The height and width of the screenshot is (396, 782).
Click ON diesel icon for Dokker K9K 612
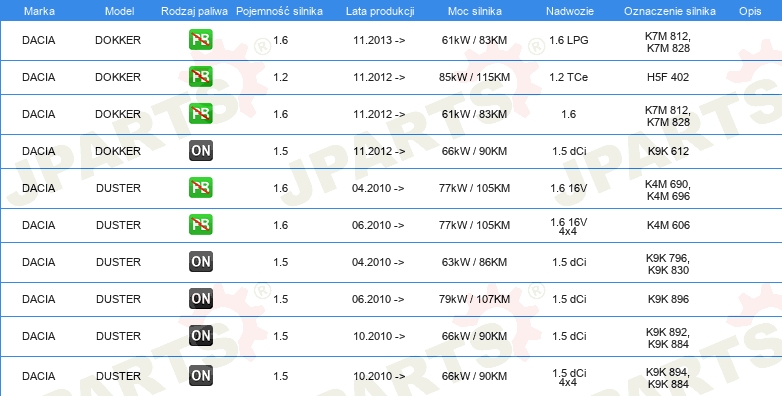click(200, 151)
